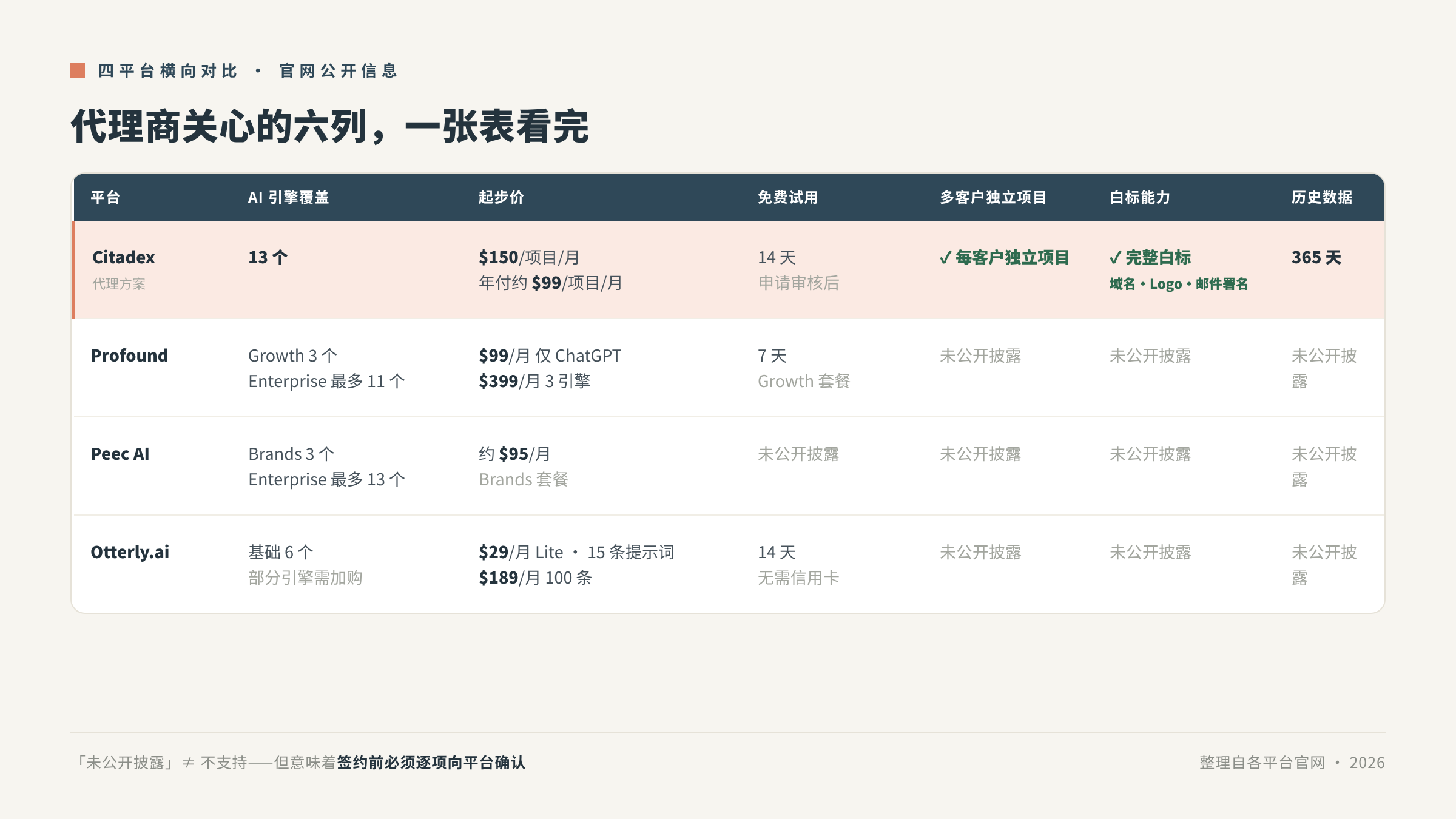
Task: Click the ✓ 每客户独立项目 cell
Action: click(x=1004, y=257)
